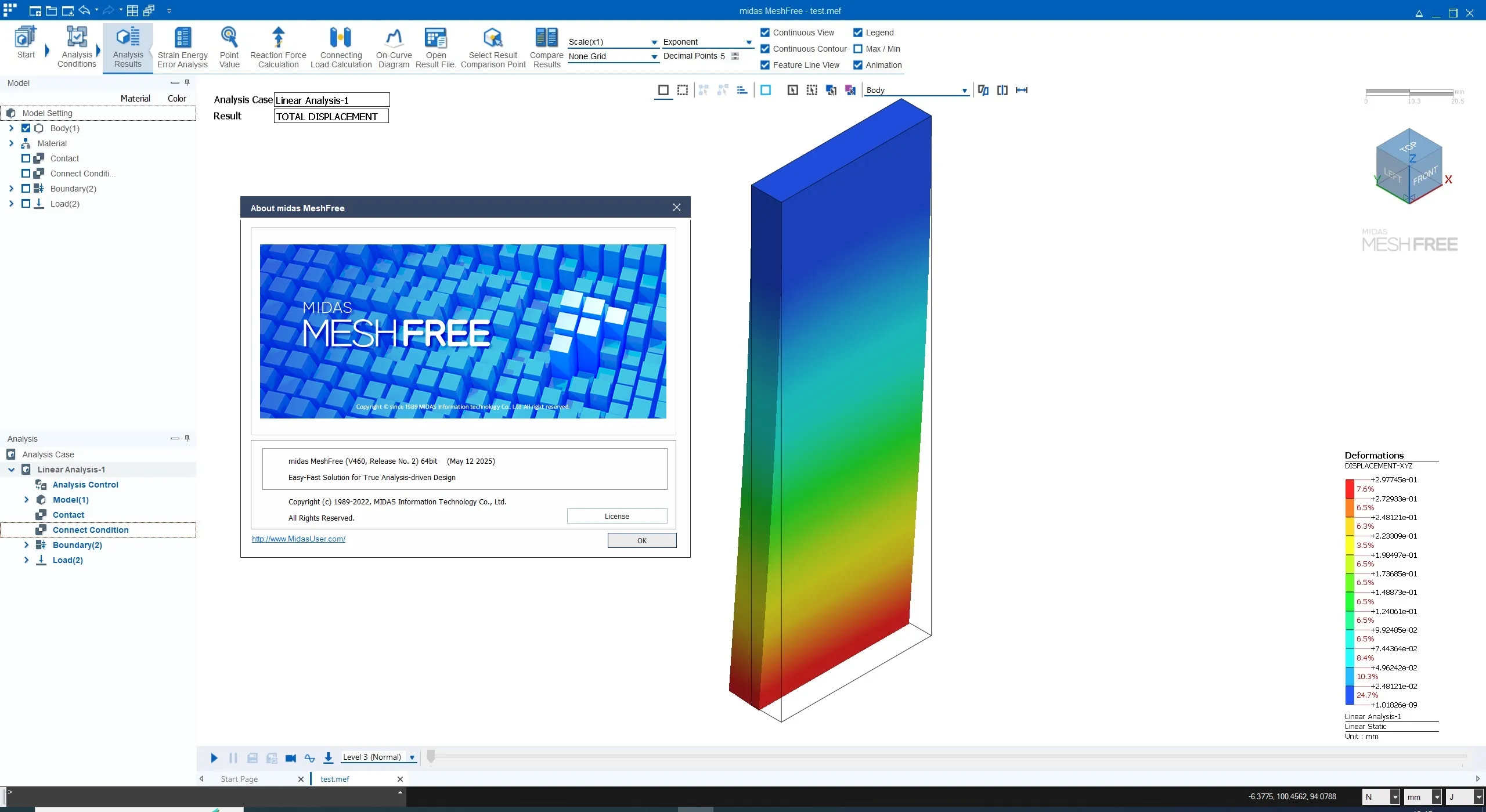Viewport: 1486px width, 812px height.
Task: Check the Contact checkbox in Model tree
Action: click(x=26, y=158)
